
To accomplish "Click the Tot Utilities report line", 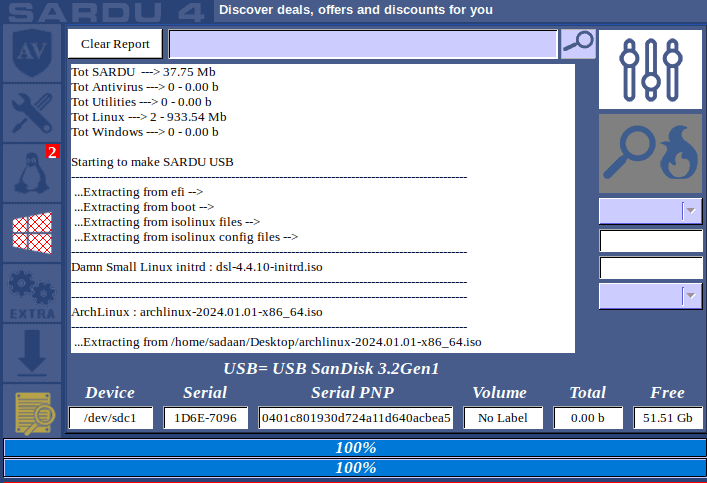I will [141, 102].
